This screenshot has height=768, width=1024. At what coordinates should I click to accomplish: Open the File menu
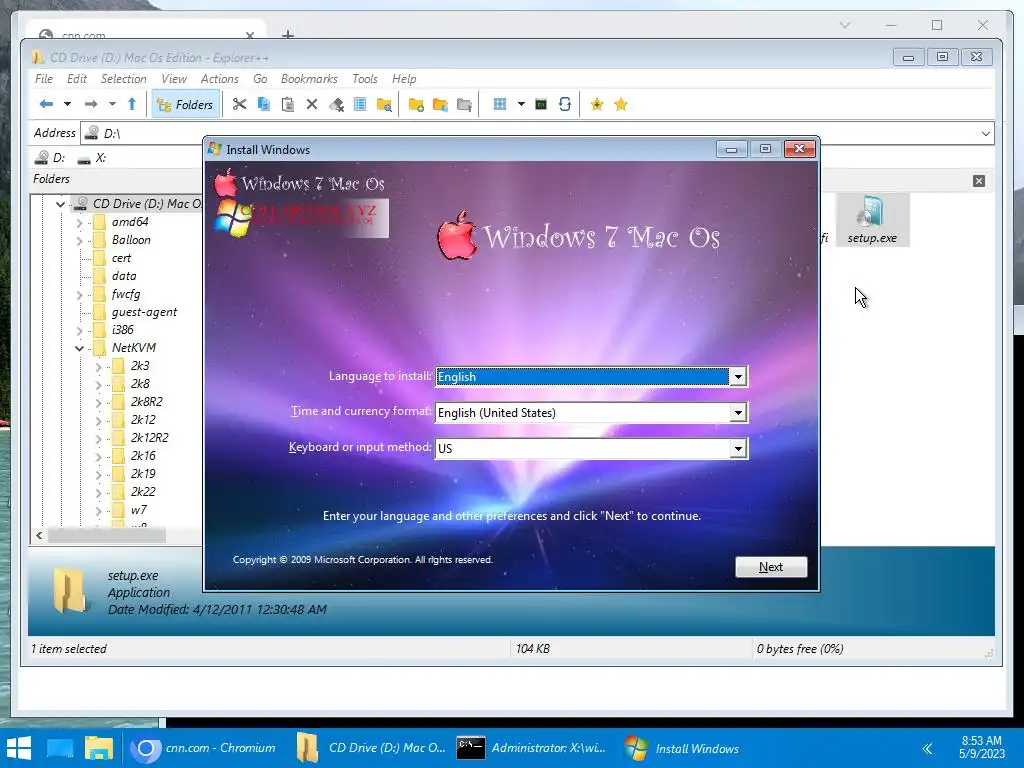coord(44,79)
